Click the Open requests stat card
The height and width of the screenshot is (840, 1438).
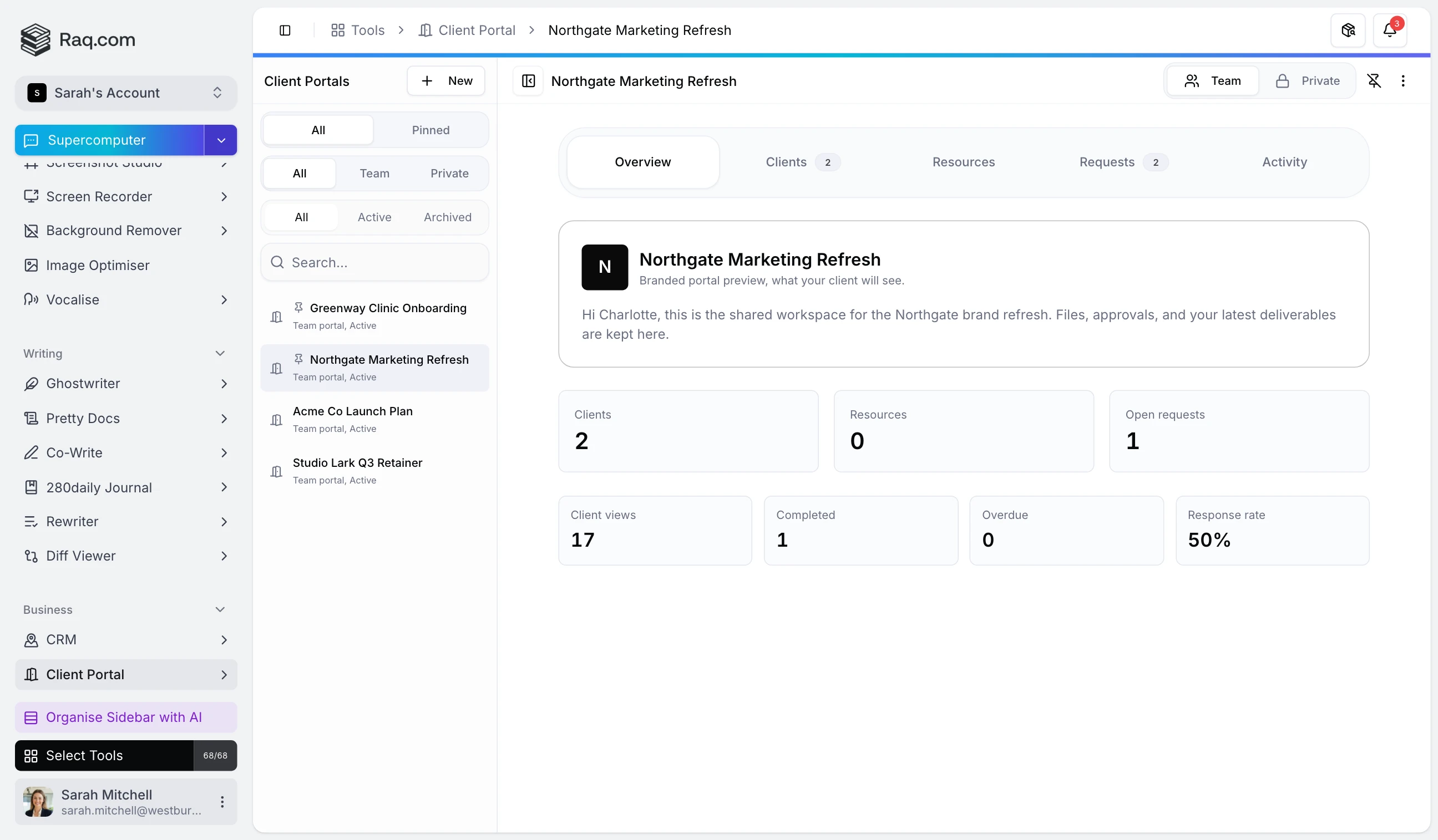click(x=1238, y=432)
